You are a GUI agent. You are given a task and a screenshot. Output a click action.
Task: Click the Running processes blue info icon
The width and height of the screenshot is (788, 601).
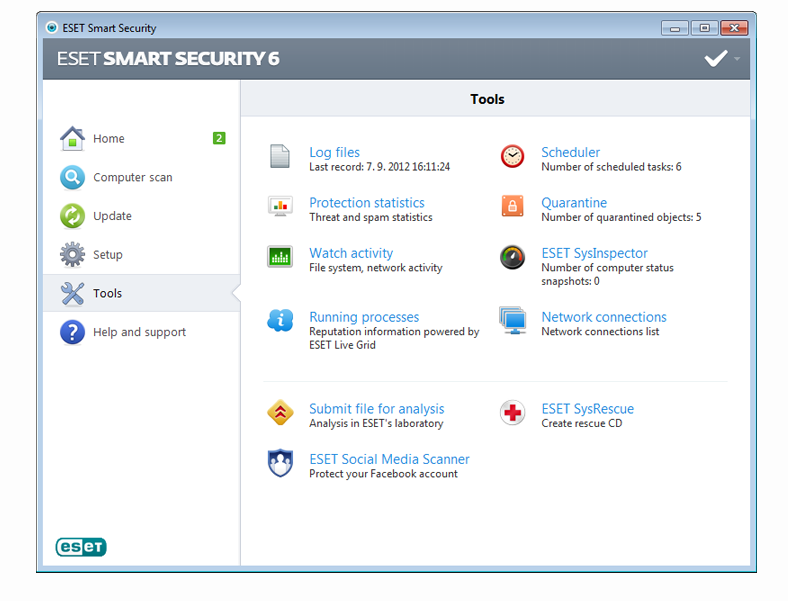point(280,321)
